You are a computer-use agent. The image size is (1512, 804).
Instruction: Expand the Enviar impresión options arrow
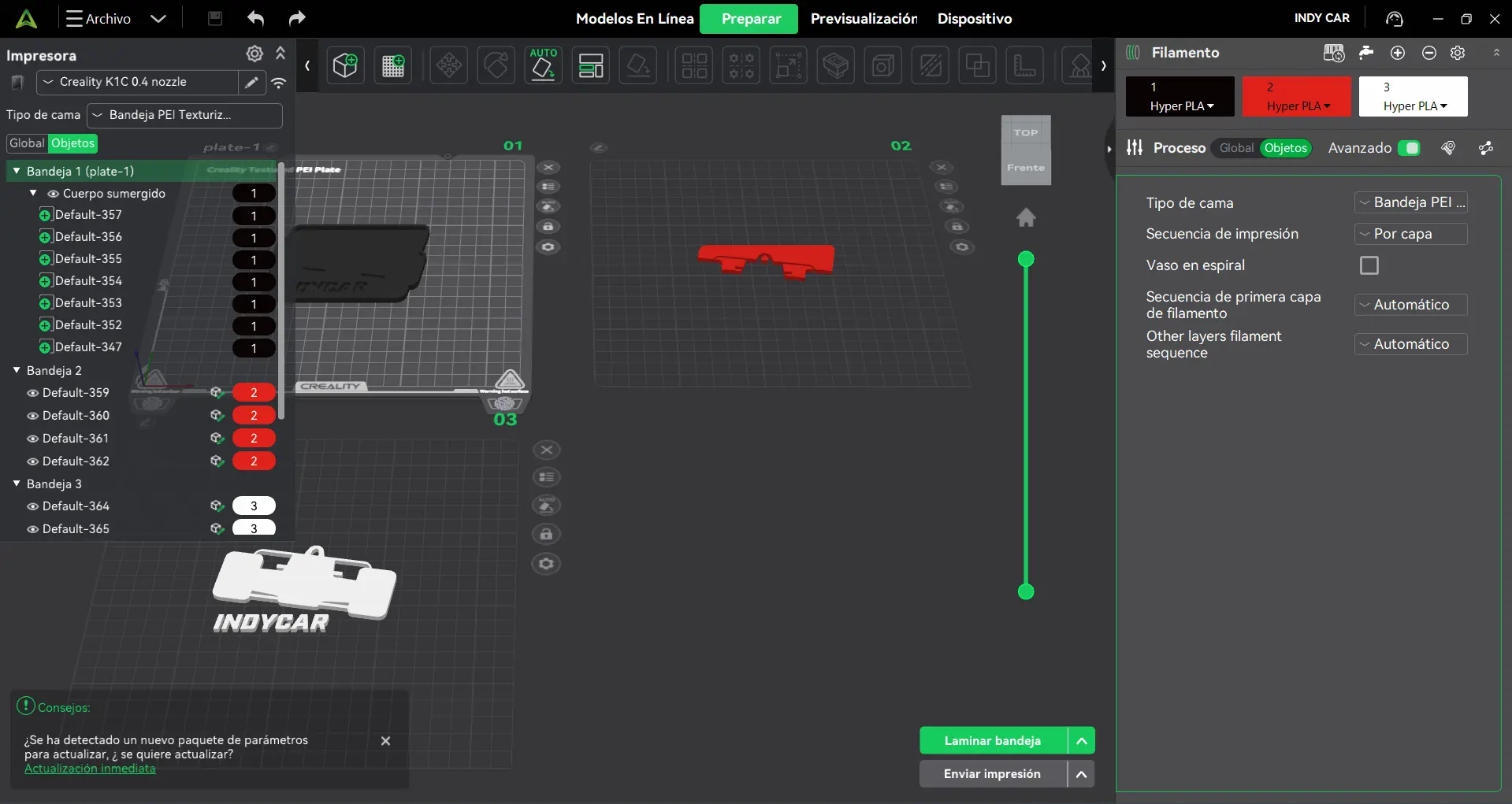[x=1082, y=774]
